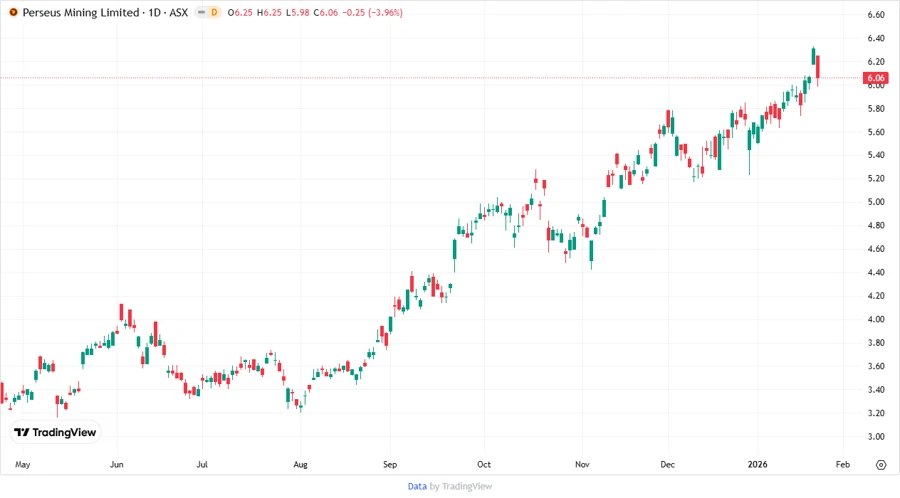This screenshot has width=900, height=498.
Task: Open the Data link below chart
Action: pyautogui.click(x=417, y=487)
